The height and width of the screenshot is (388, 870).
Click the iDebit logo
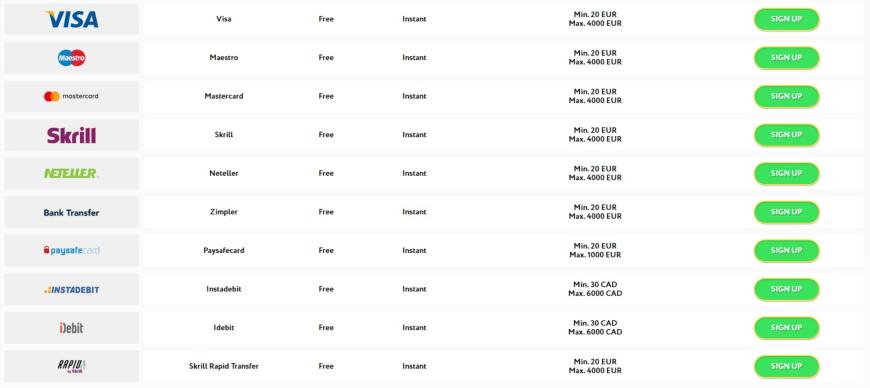[x=72, y=328]
